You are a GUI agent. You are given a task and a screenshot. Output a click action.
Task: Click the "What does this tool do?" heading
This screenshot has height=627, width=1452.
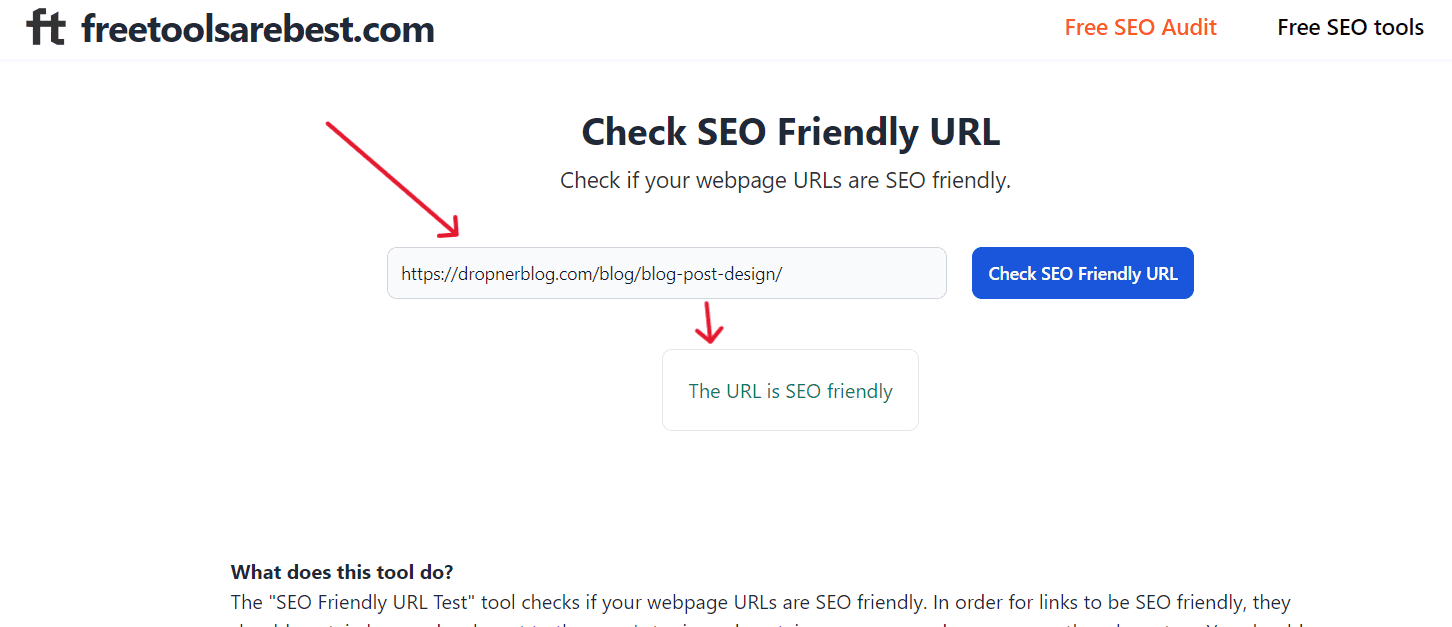click(342, 572)
